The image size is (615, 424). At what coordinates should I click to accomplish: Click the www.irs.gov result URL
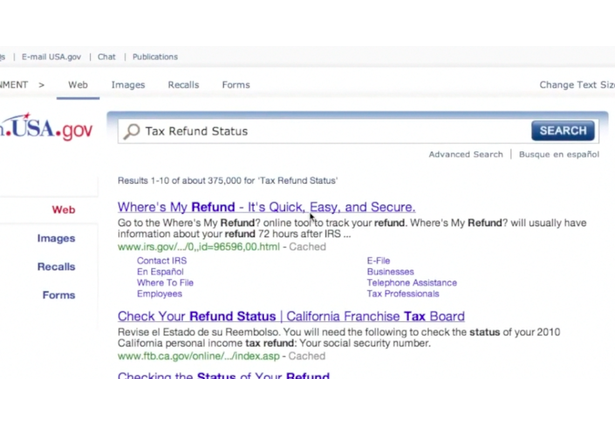[x=198, y=247]
